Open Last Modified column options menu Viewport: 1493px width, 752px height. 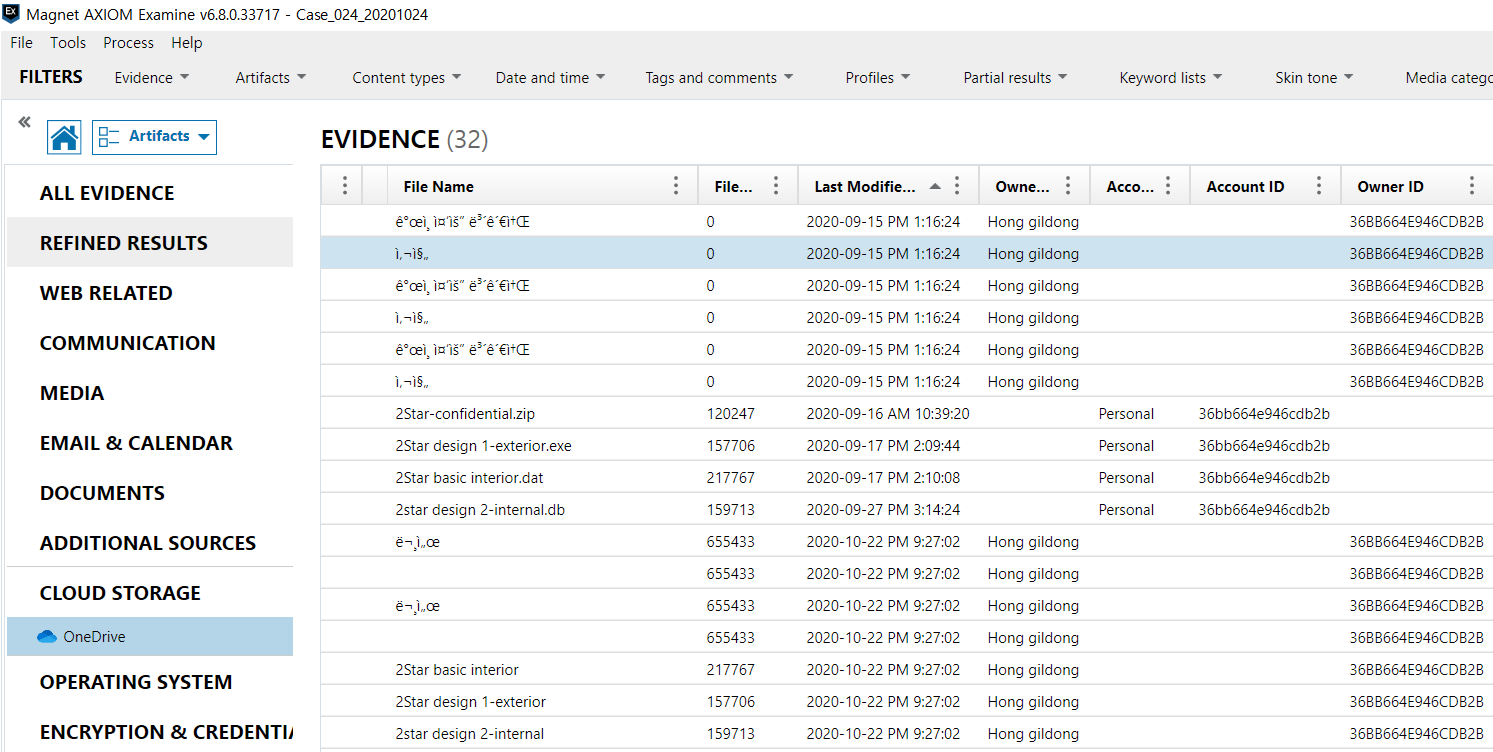[957, 186]
